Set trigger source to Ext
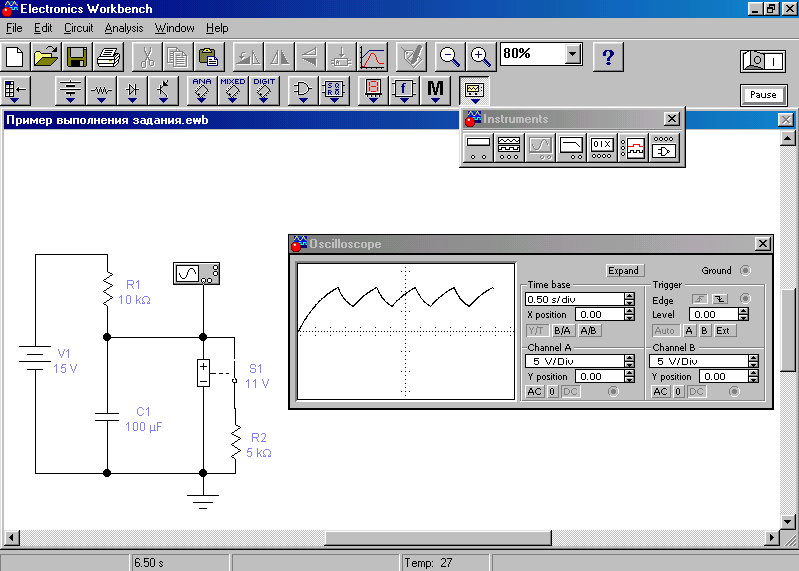Image resolution: width=799 pixels, height=571 pixels. (723, 331)
